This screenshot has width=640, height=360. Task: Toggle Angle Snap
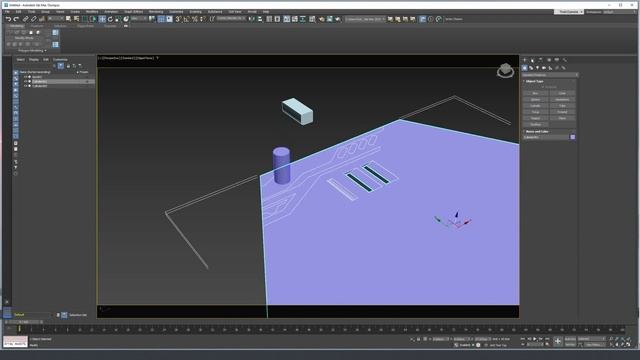click(x=186, y=19)
